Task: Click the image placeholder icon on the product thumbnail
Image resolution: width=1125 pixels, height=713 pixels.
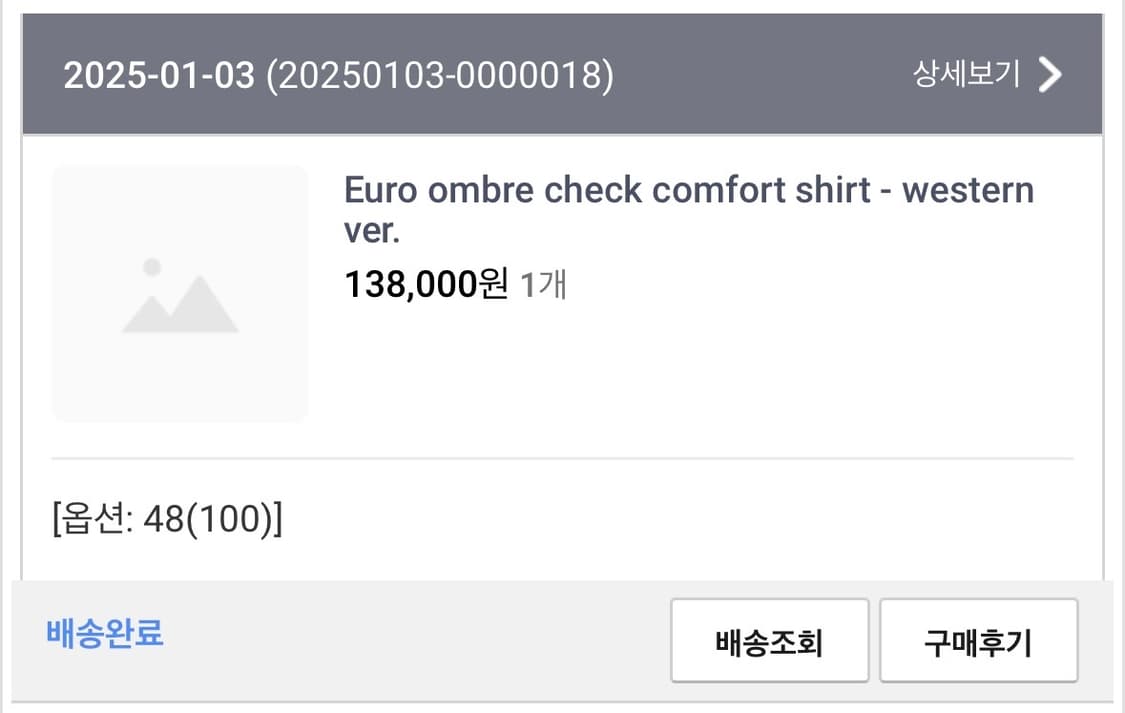Action: tap(178, 295)
